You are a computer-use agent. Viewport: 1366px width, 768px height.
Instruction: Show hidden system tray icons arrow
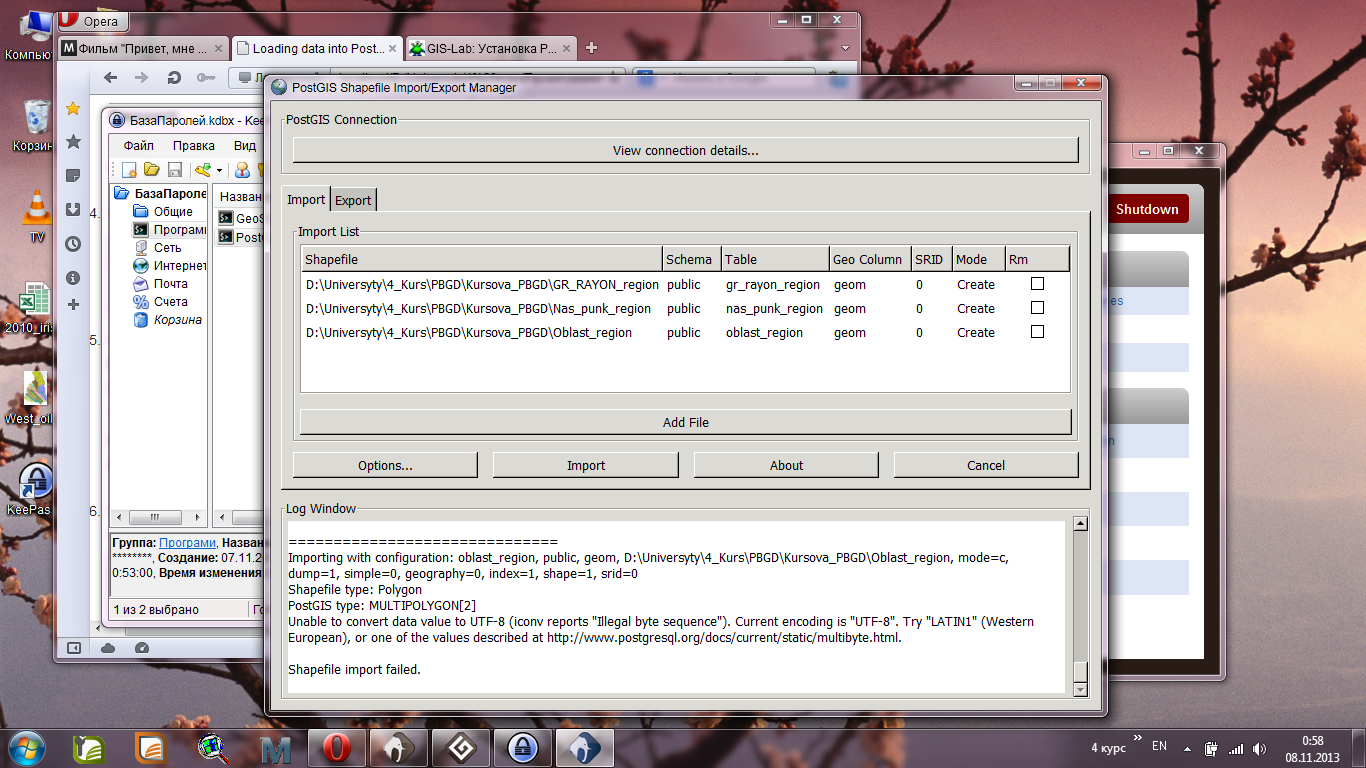click(1186, 748)
